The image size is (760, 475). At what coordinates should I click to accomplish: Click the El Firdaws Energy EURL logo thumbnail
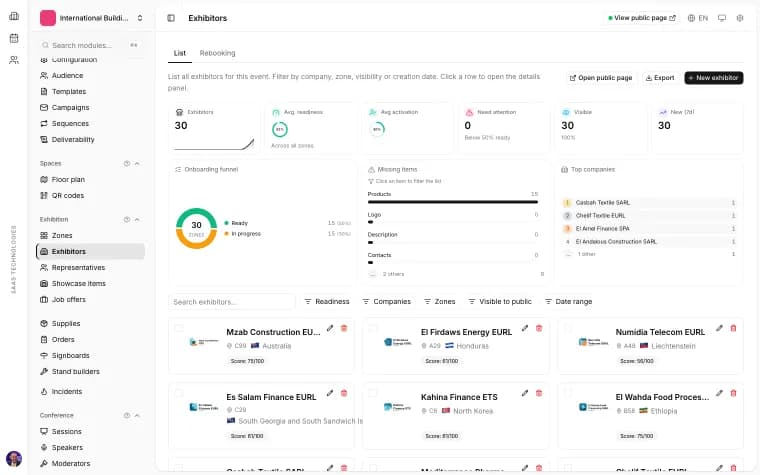point(398,342)
